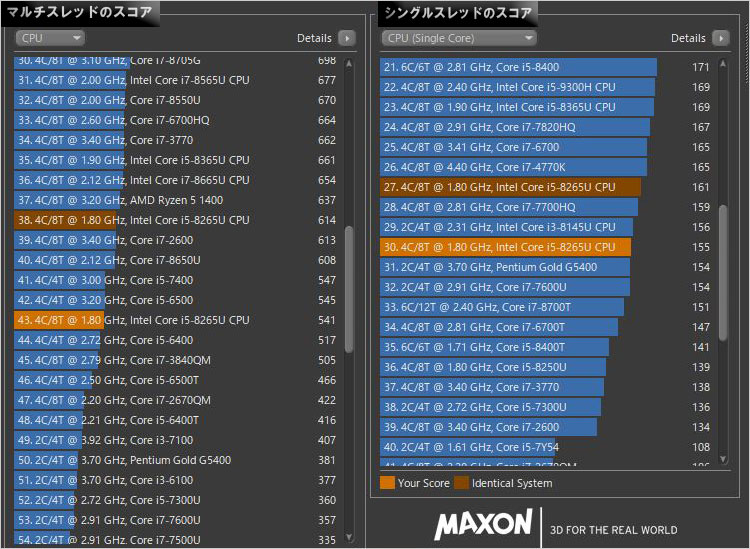Viewport: 750px width, 549px height.
Task: Select row 36 Core i7-8665U CPU
Action: (x=175, y=180)
